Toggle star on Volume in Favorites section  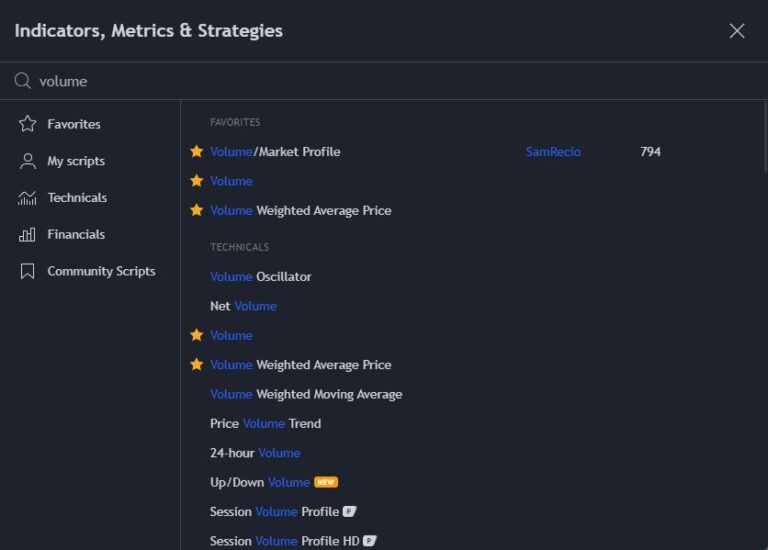[197, 181]
